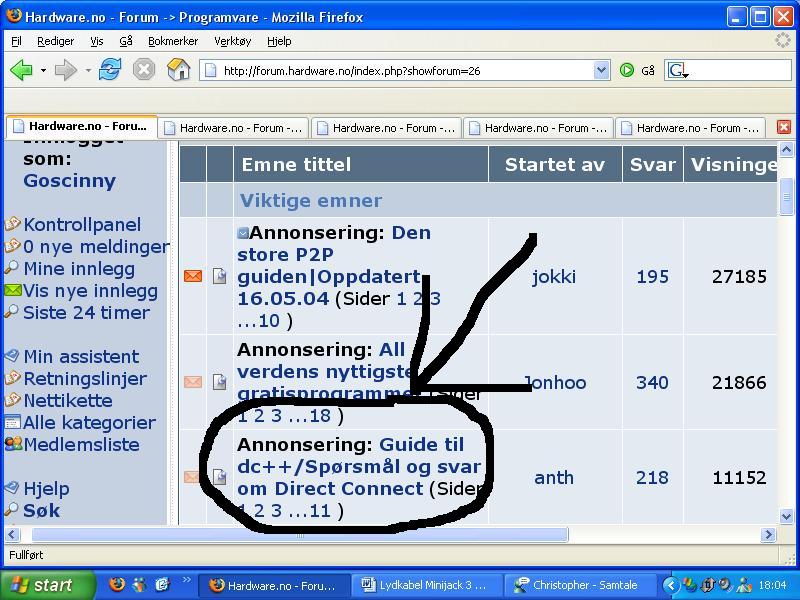The height and width of the screenshot is (600, 800).
Task: Open the back history dropdown arrow
Action: [x=43, y=70]
